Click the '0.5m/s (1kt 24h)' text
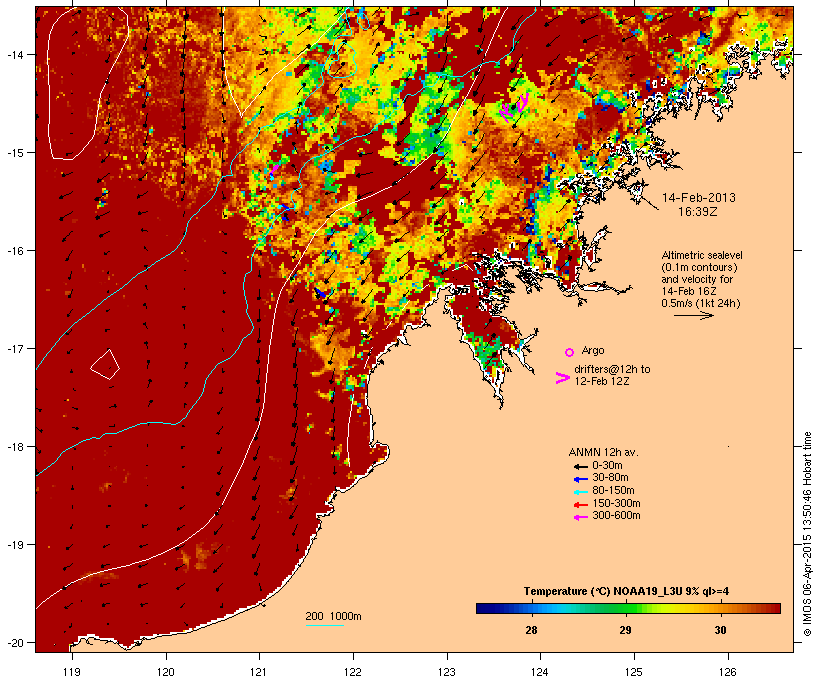The width and height of the screenshot is (820, 680). click(x=701, y=303)
